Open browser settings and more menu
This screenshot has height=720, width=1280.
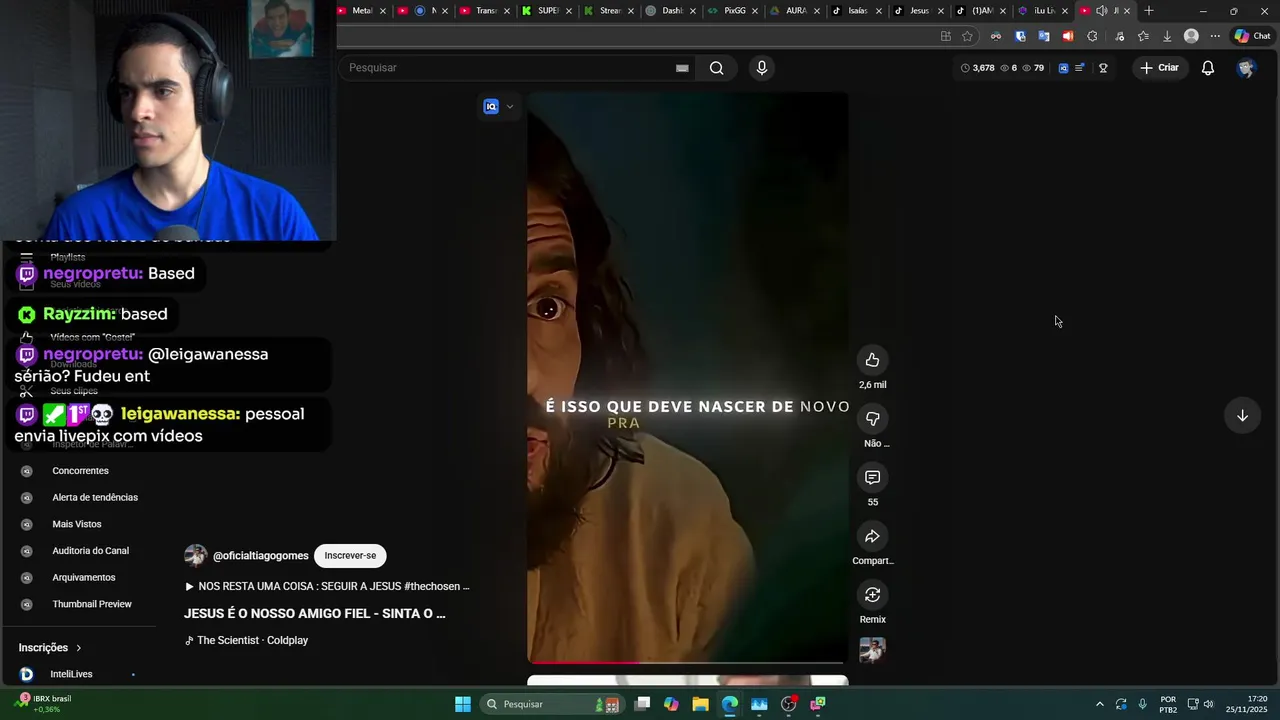tap(1215, 36)
